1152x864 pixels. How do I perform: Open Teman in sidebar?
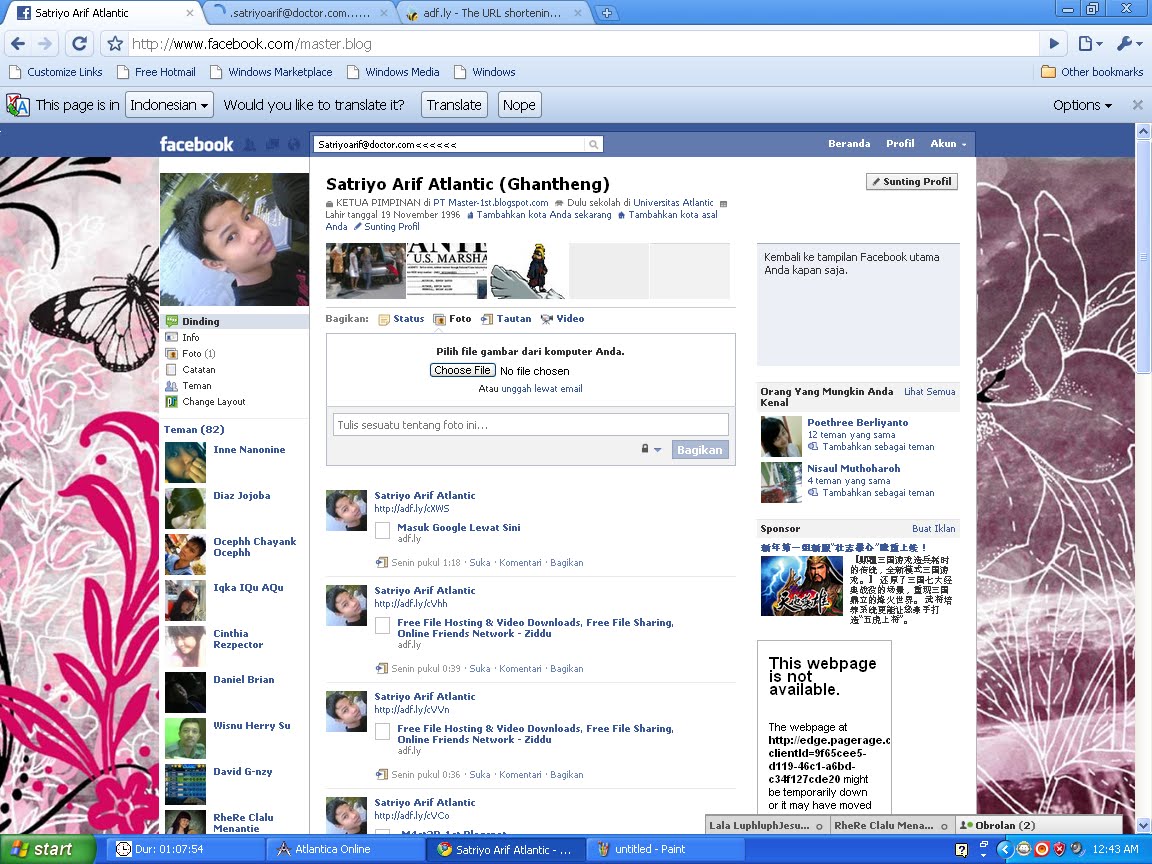[196, 386]
